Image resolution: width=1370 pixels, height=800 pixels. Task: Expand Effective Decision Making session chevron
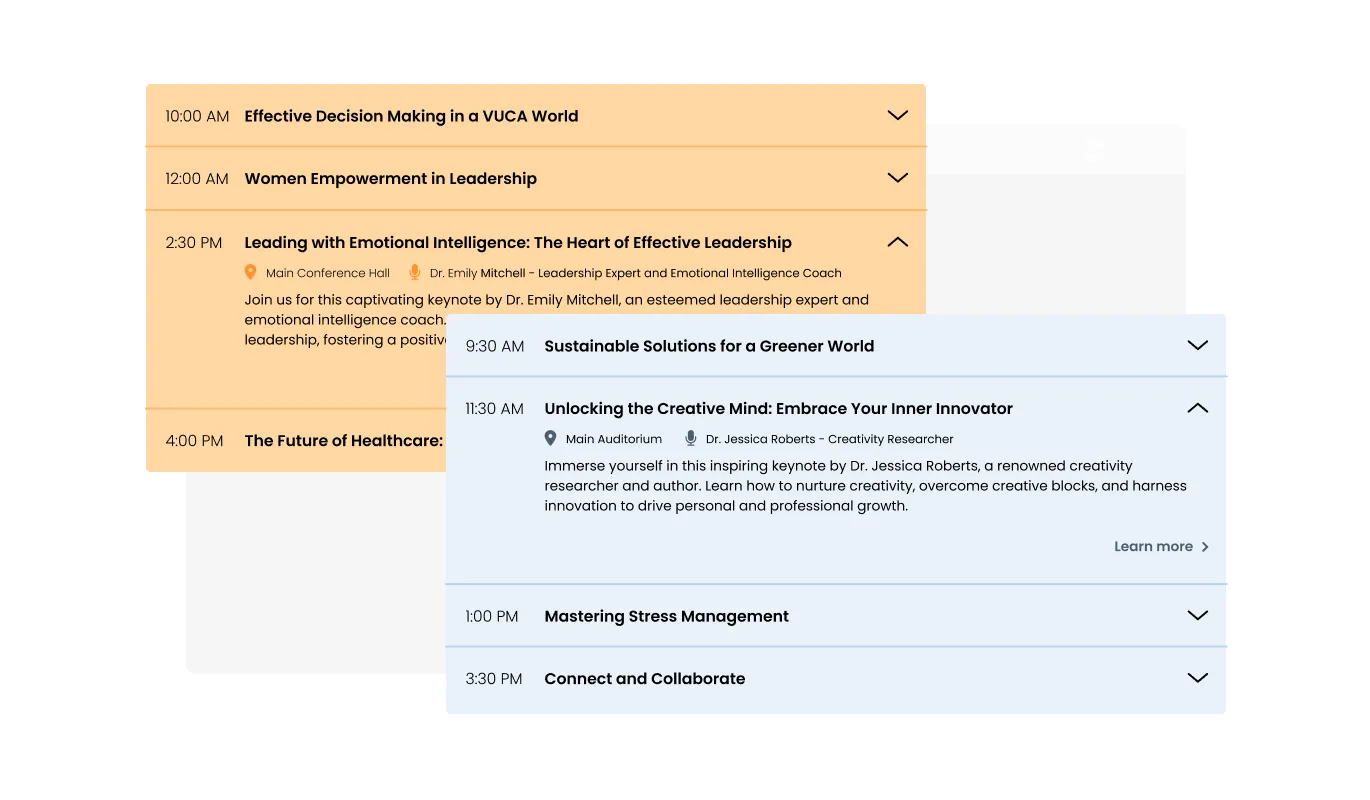coord(897,116)
